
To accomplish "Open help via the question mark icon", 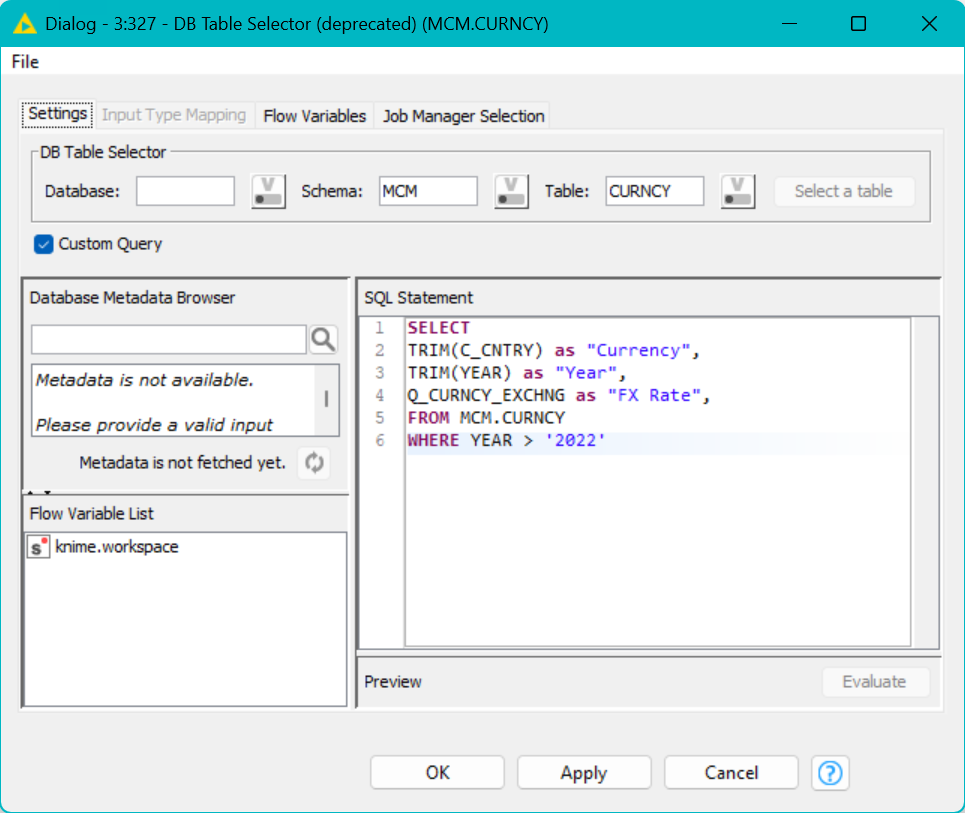I will (x=830, y=773).
